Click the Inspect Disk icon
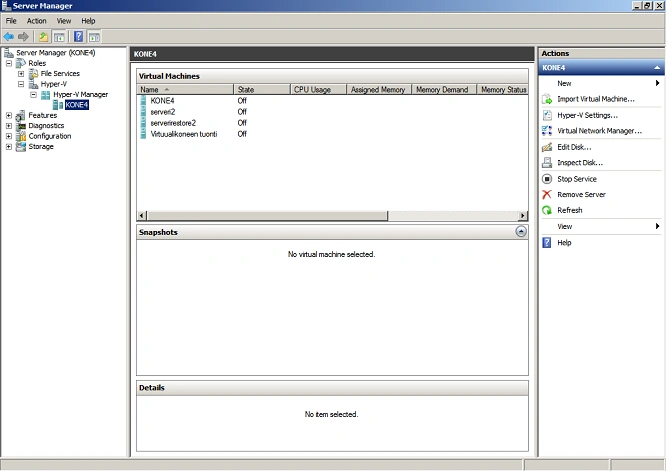Screen dimensions: 666x471 click(x=547, y=163)
